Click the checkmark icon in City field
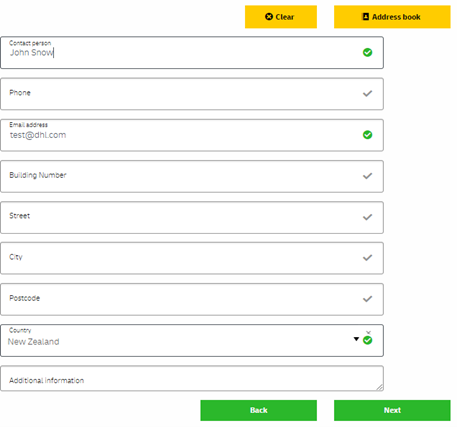 click(367, 258)
